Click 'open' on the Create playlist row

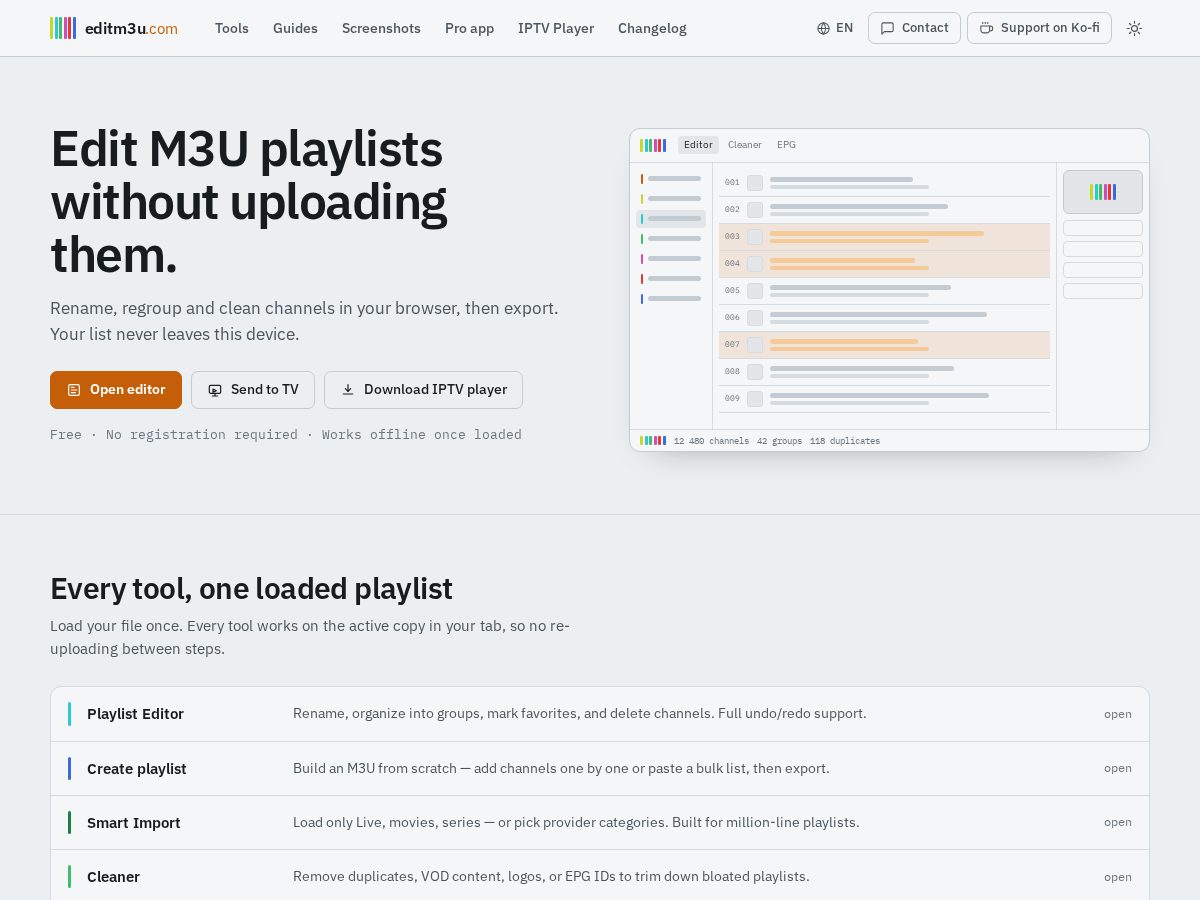[x=1118, y=768]
